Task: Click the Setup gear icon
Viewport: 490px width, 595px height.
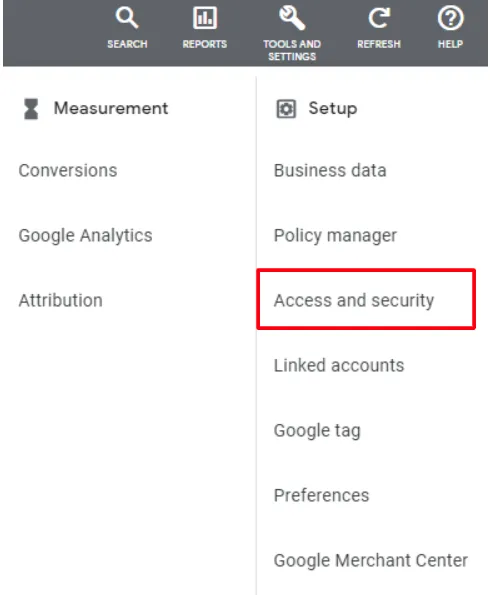Action: click(x=286, y=109)
